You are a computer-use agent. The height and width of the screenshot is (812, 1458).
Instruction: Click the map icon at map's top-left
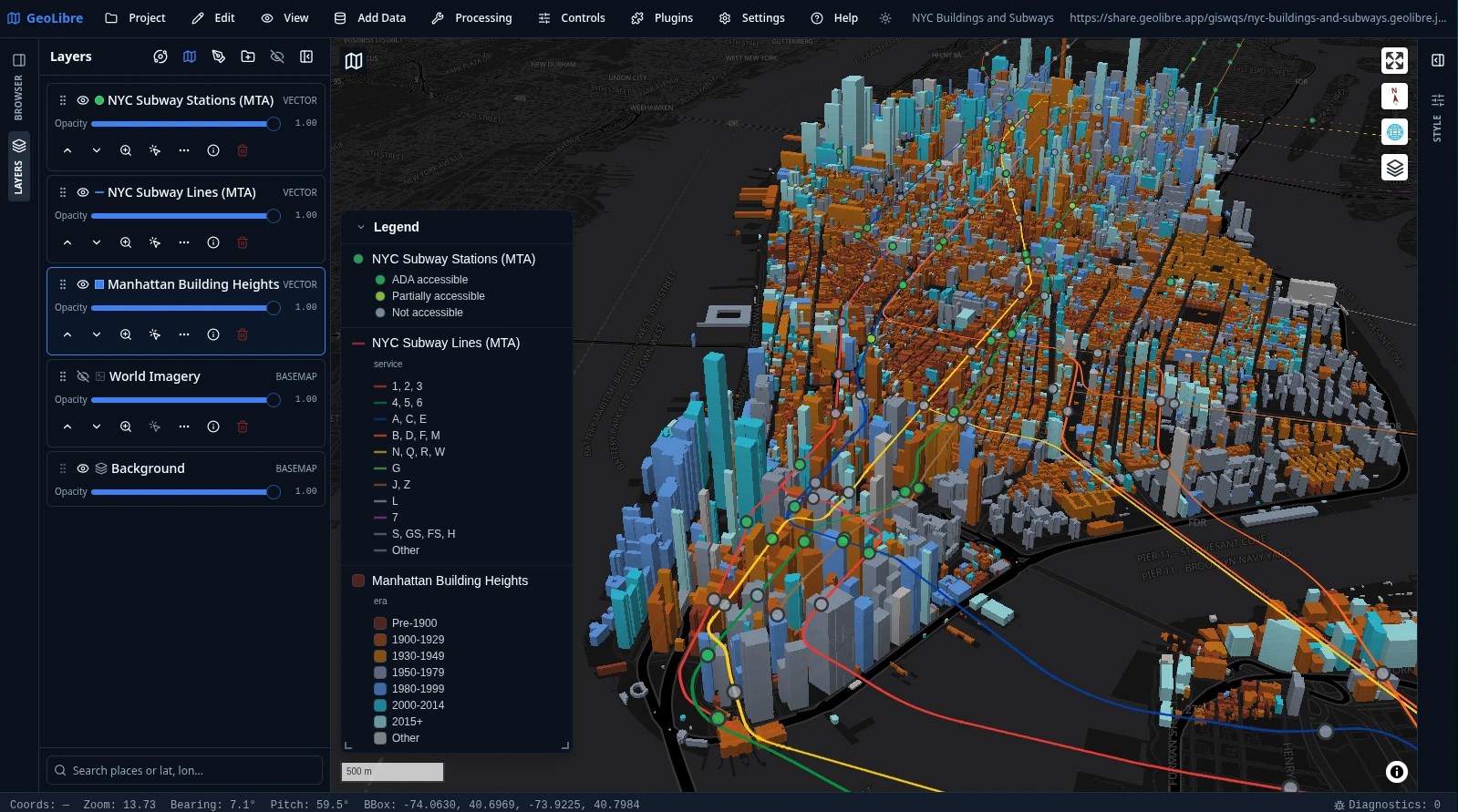[x=354, y=61]
